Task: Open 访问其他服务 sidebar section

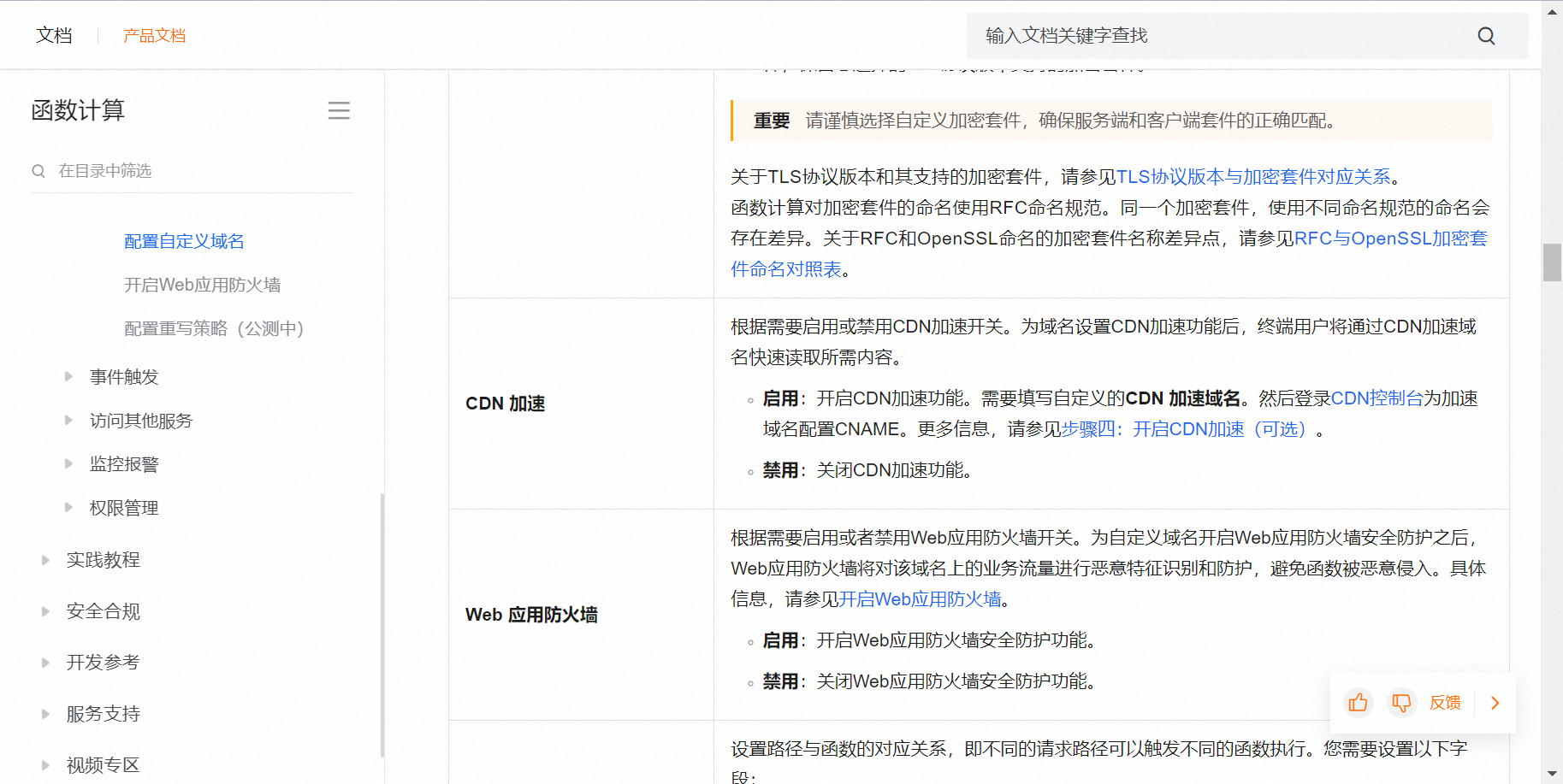Action: click(141, 421)
